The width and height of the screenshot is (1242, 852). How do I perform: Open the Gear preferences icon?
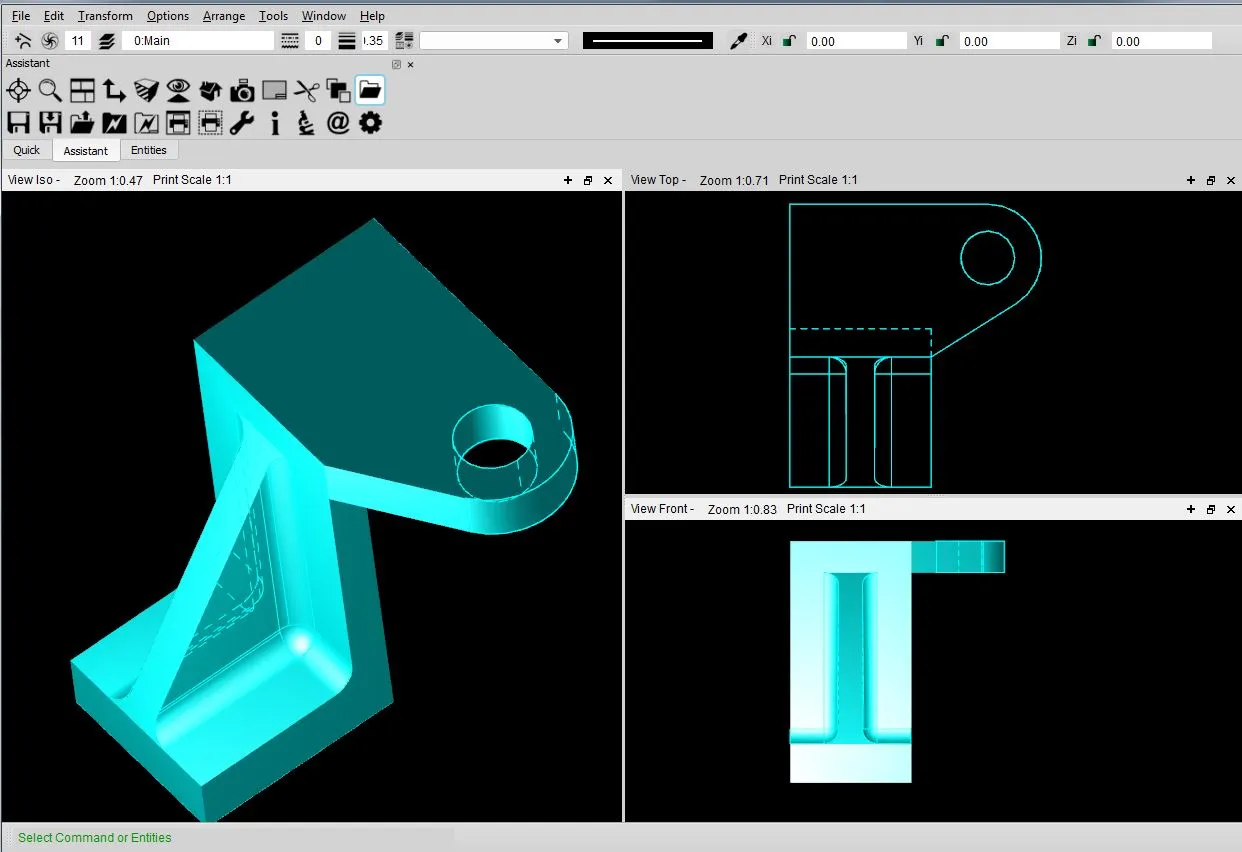[x=370, y=122]
